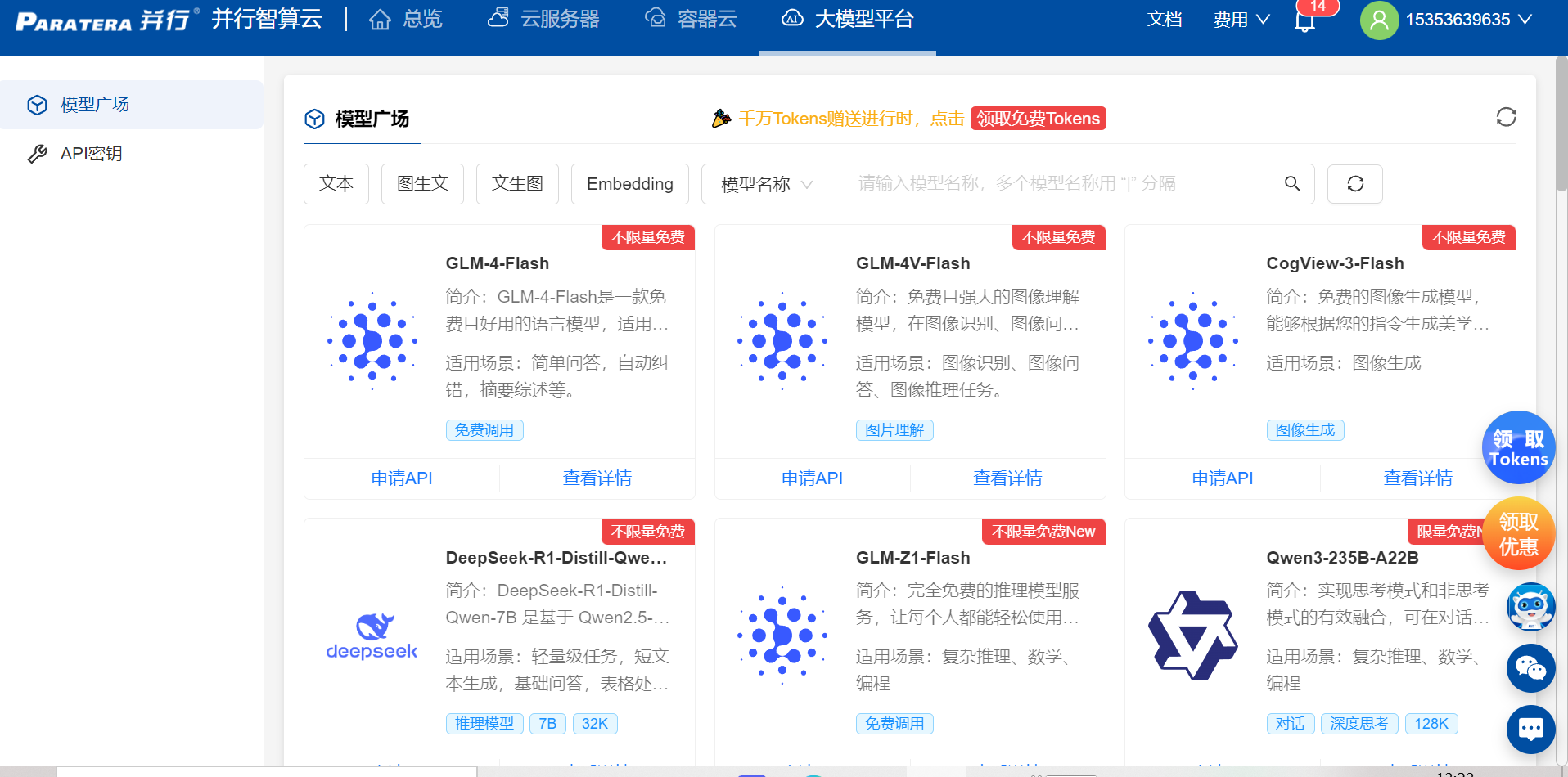The height and width of the screenshot is (777, 1568).
Task: Click 申请API for GLM-4V-Flash
Action: [x=812, y=478]
